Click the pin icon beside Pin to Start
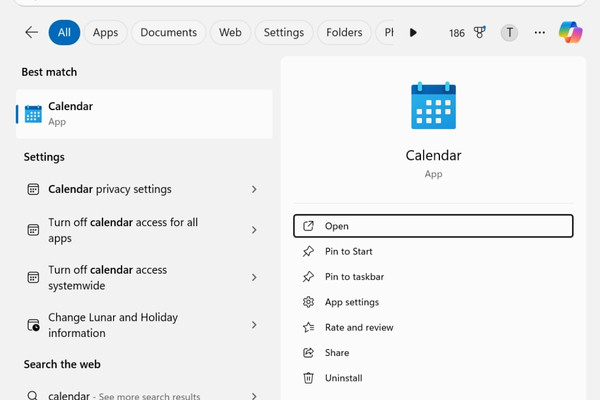The image size is (600, 400). click(308, 251)
